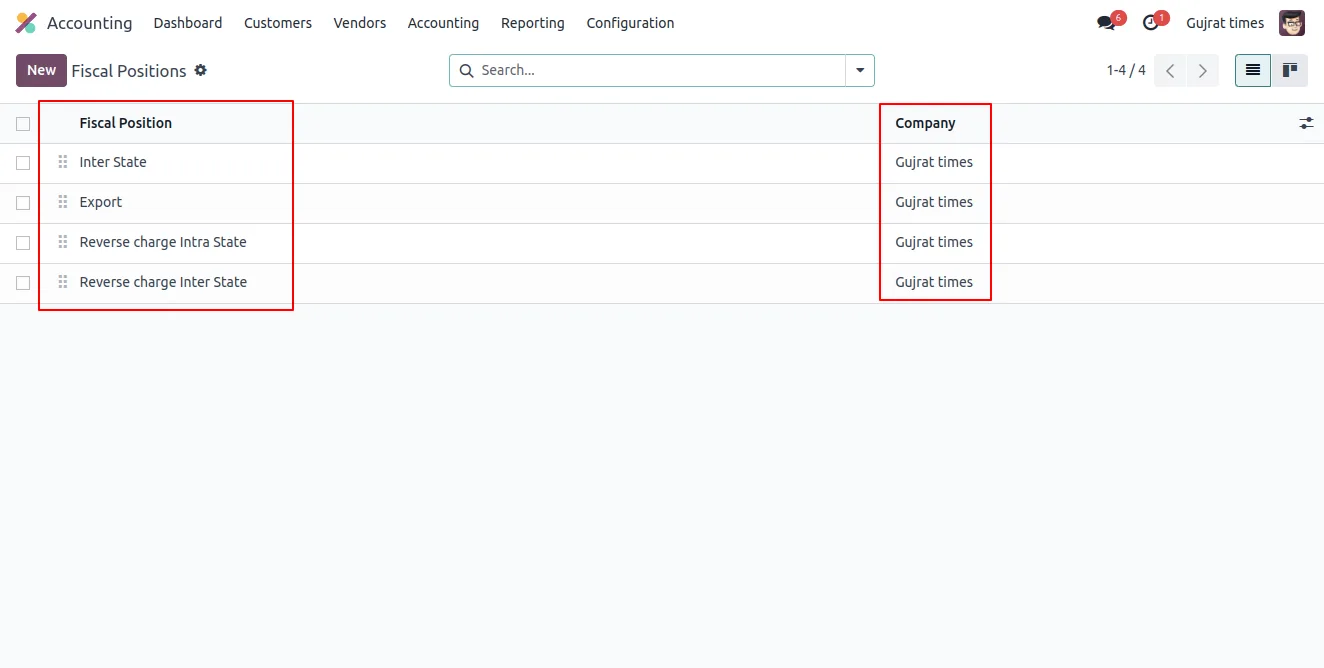
Task: Open the Inter State fiscal position
Action: (x=113, y=162)
